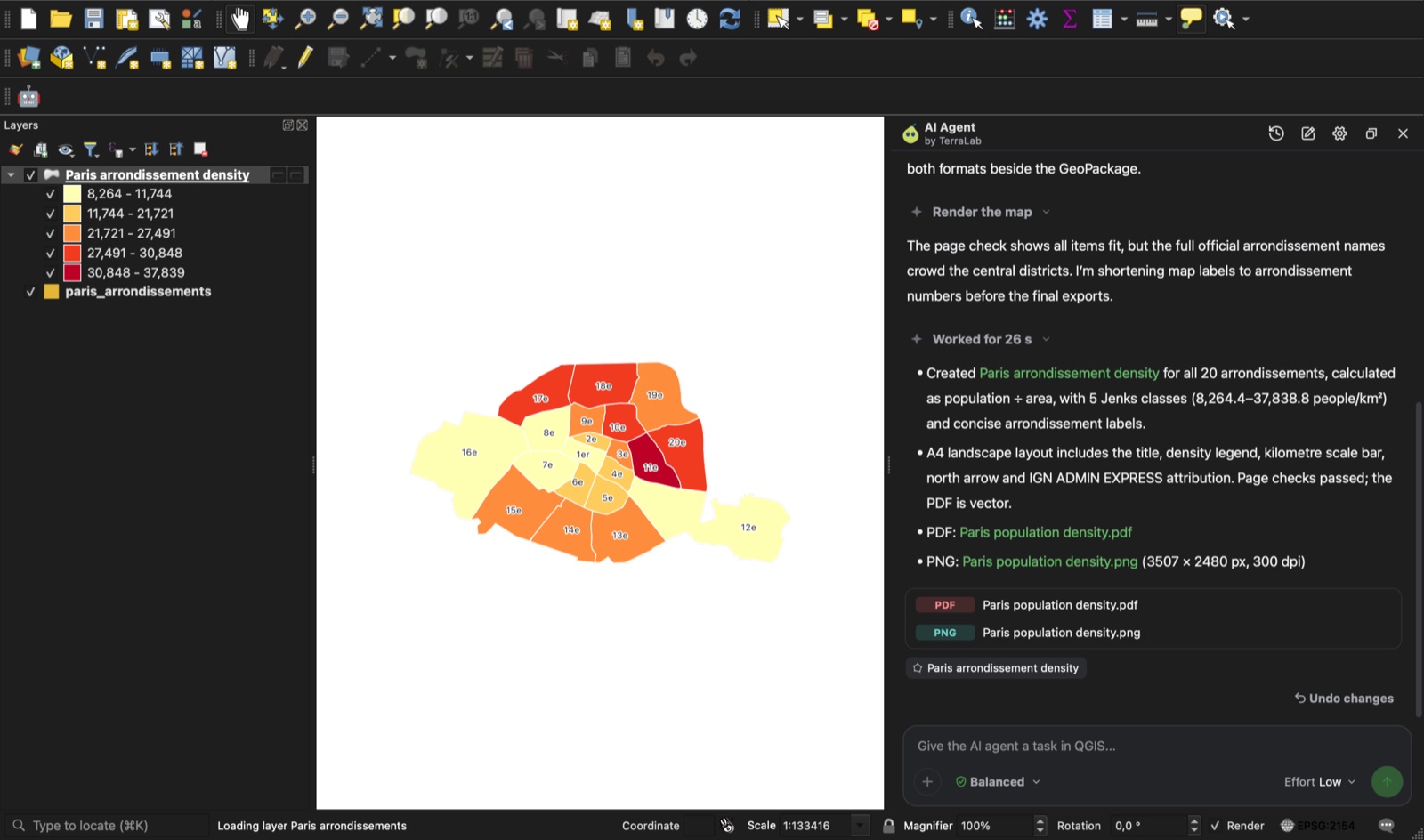
Task: Click the Zoom In magnifier tool
Action: click(x=305, y=19)
